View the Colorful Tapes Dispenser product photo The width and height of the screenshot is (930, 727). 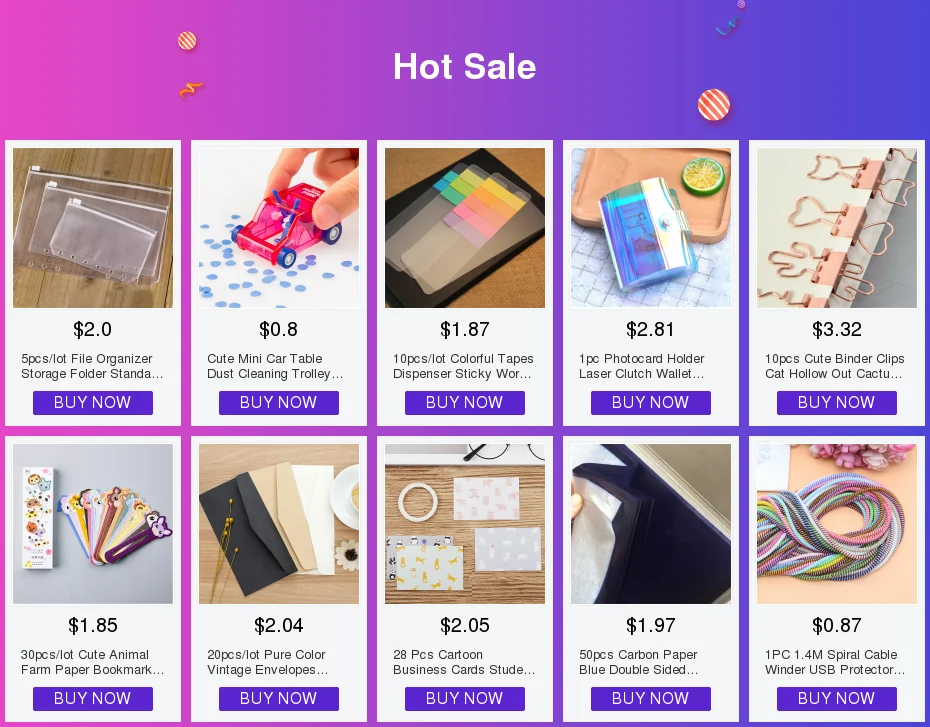465,228
